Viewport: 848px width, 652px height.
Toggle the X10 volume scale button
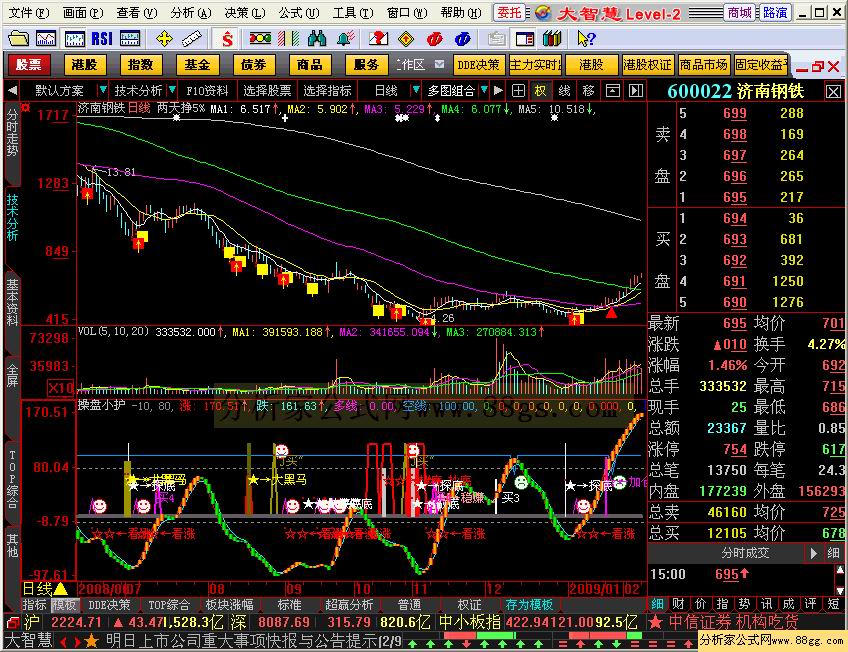tap(61, 388)
